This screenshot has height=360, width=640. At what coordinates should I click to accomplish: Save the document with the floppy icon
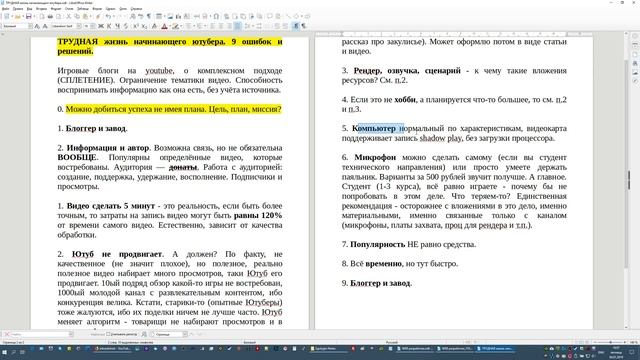[28, 16]
